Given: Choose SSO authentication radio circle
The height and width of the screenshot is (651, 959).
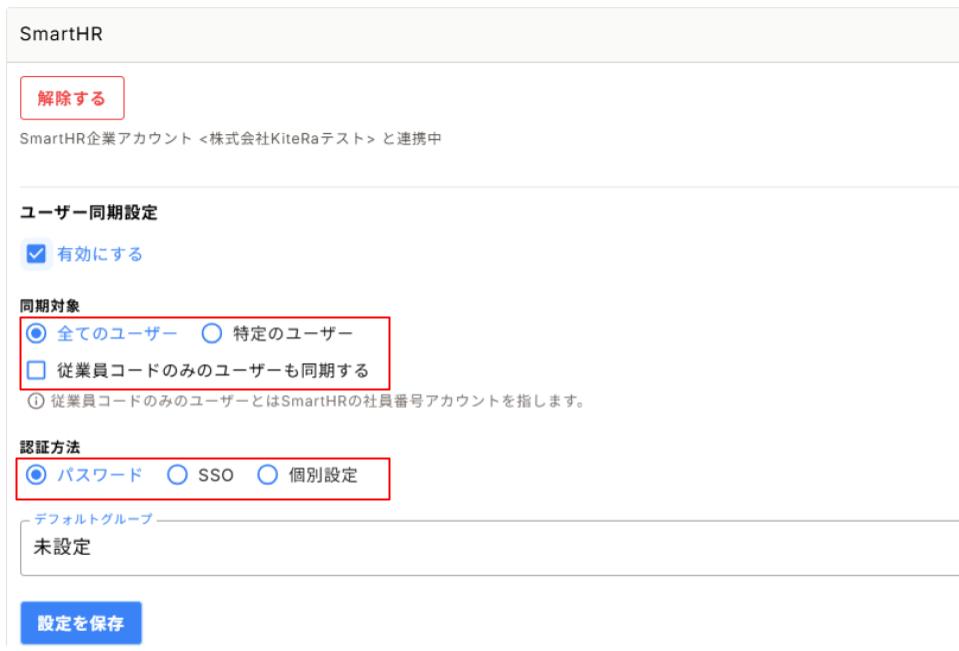Looking at the screenshot, I should (x=177, y=475).
